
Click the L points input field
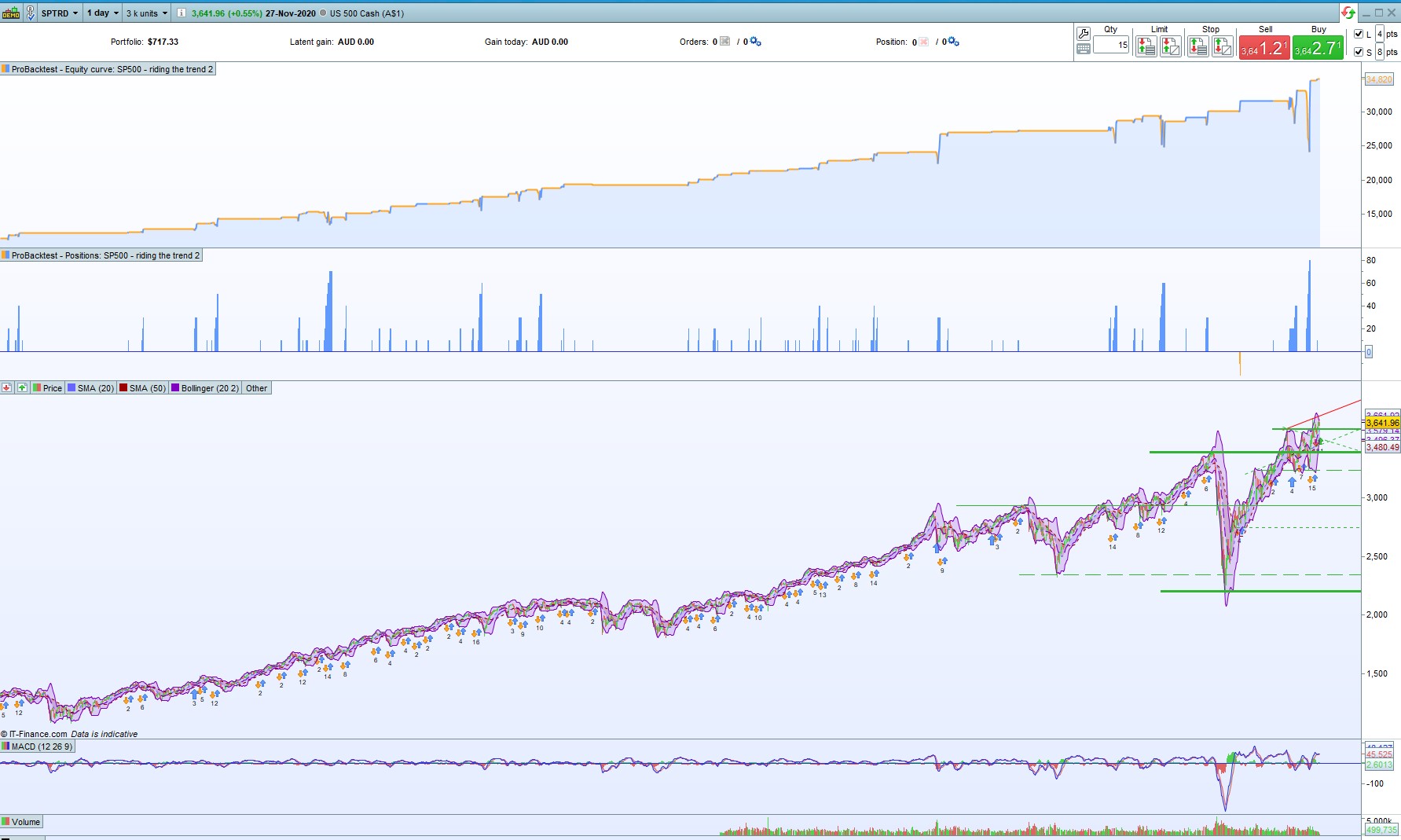(x=1380, y=34)
